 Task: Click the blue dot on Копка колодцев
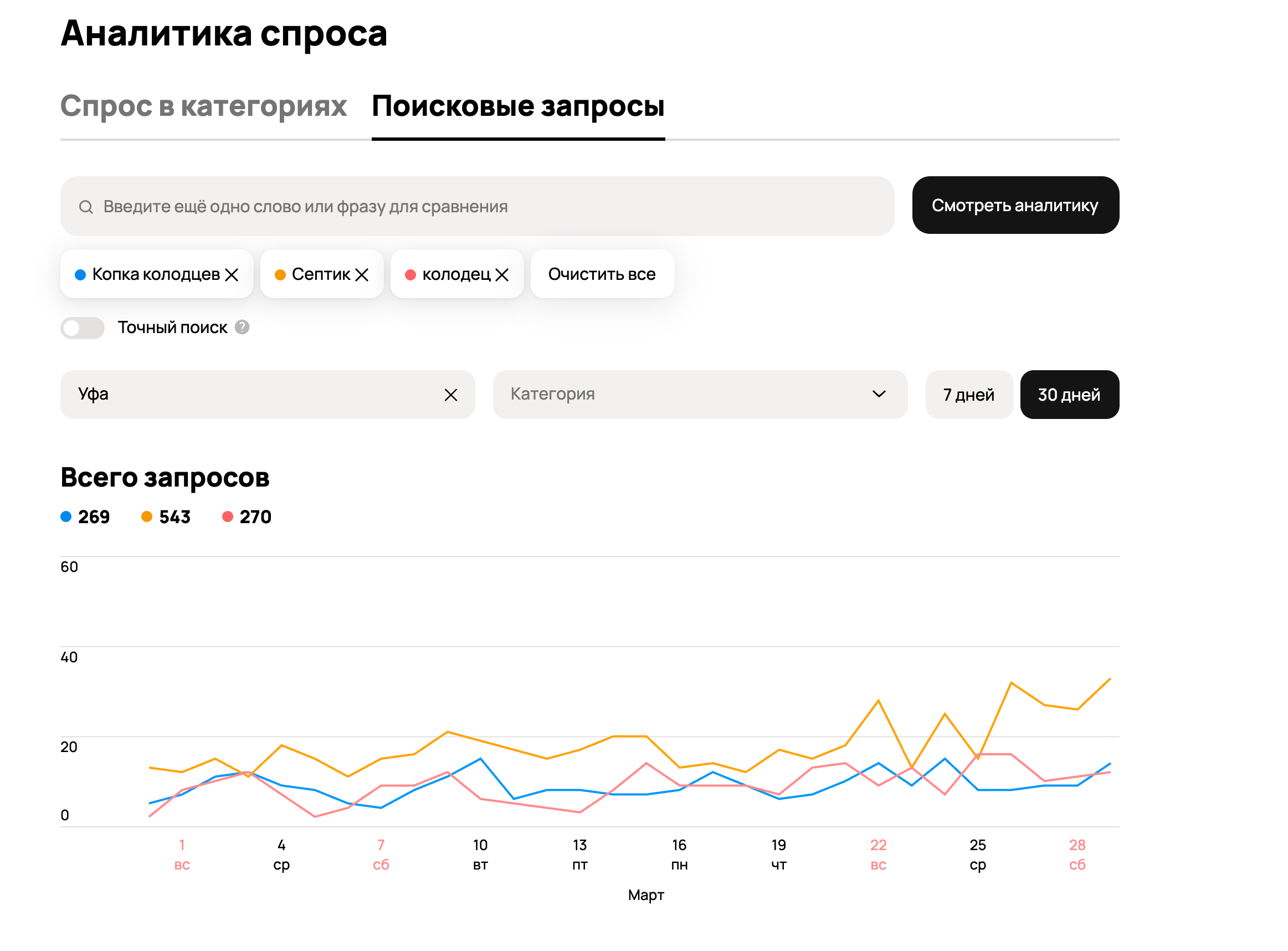(x=80, y=274)
